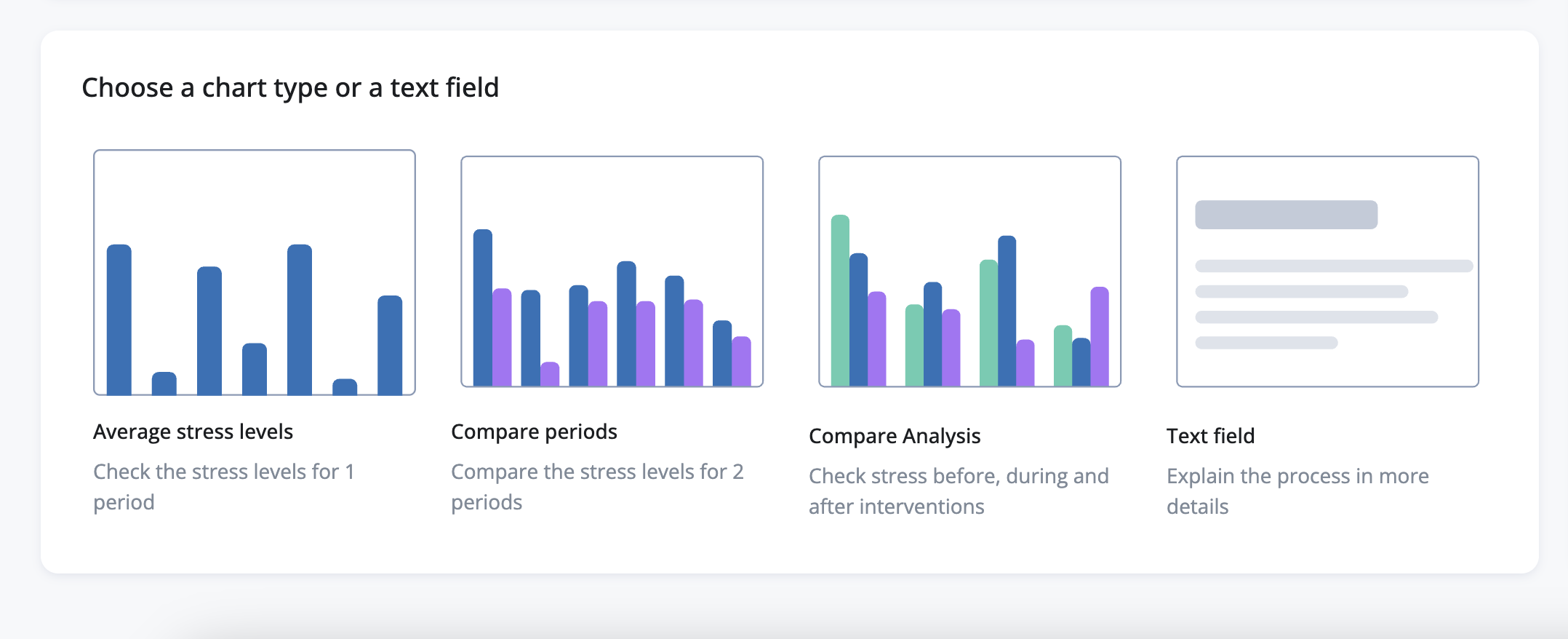This screenshot has width=1568, height=639.
Task: Select the Average stress levels chart thumbnail
Action: click(x=254, y=272)
